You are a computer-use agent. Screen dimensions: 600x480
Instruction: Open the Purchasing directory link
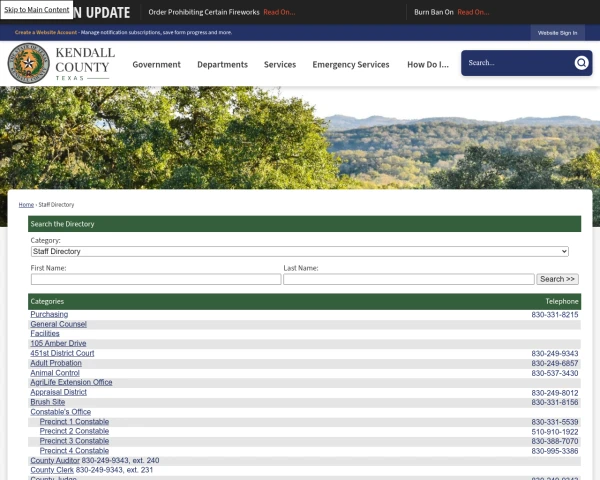[49, 314]
